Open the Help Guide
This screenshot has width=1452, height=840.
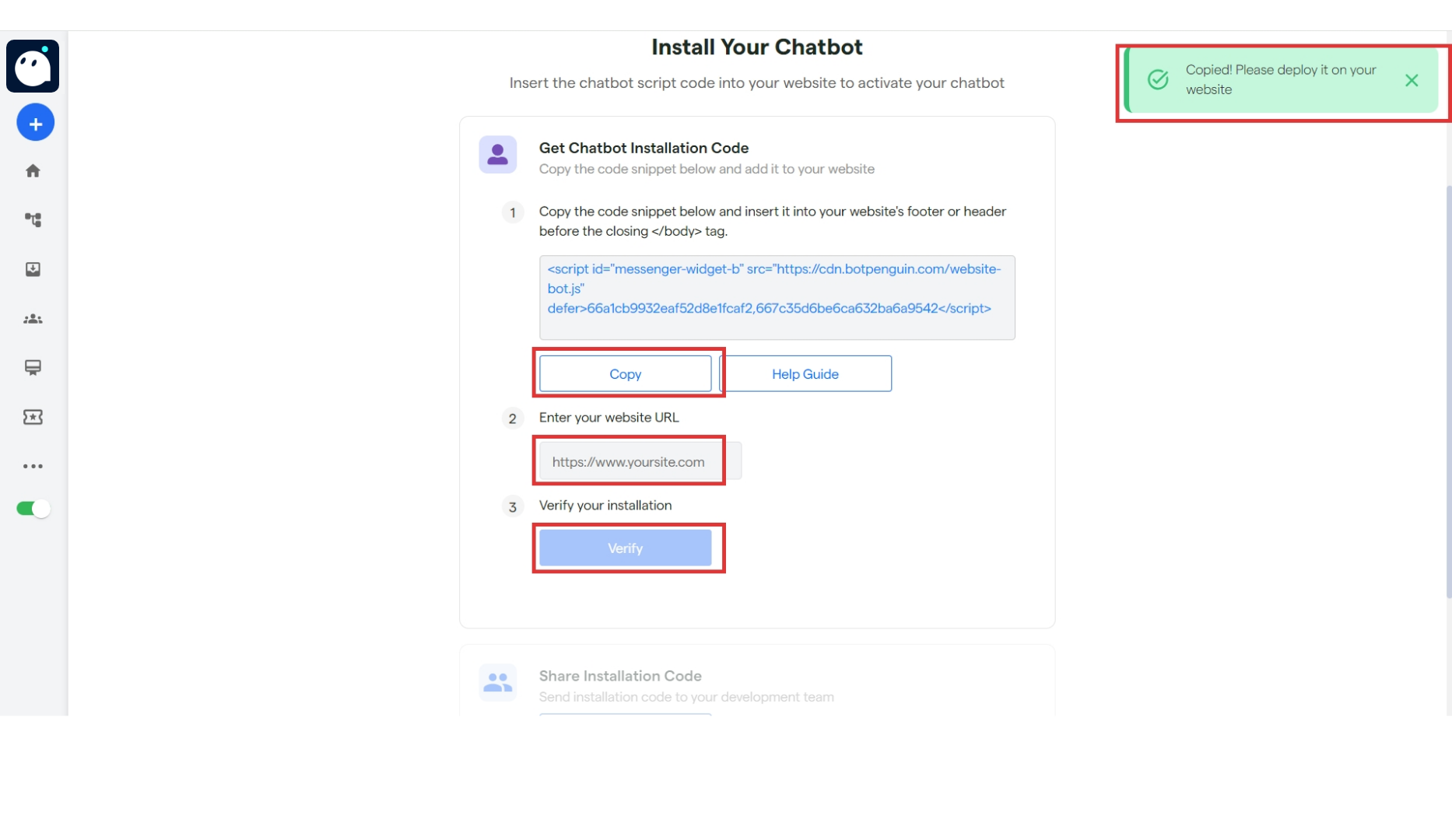point(805,373)
